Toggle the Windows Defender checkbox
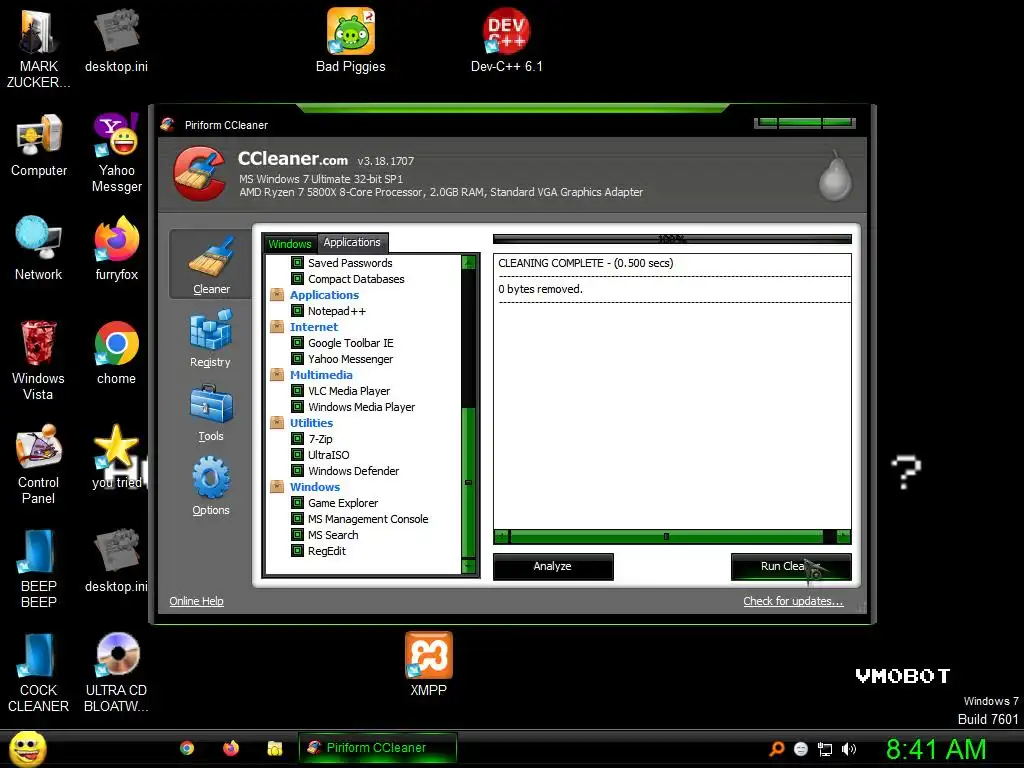This screenshot has height=768, width=1024. [x=297, y=471]
